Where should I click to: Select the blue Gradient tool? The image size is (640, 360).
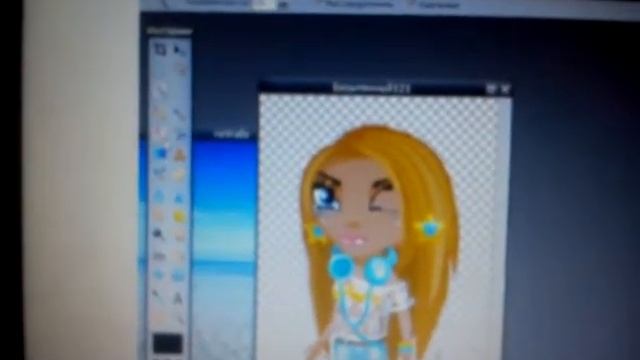pos(160,153)
